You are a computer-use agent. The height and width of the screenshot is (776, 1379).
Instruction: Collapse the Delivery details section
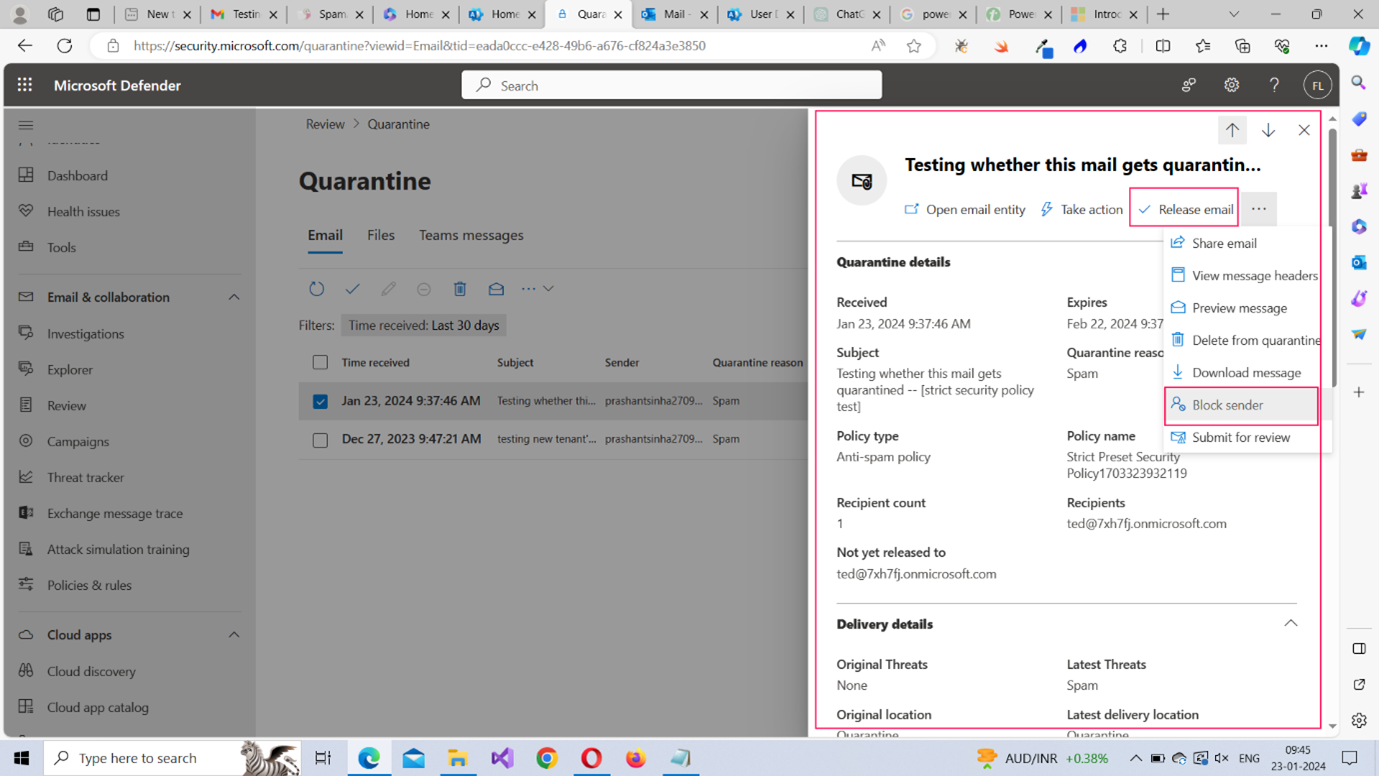point(1290,623)
